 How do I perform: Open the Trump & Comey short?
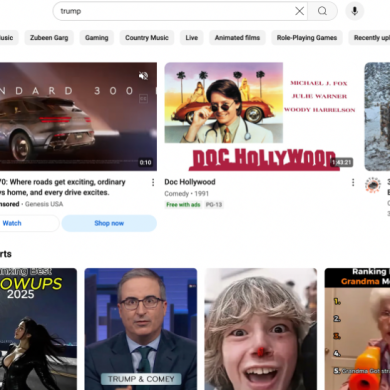coord(141,329)
